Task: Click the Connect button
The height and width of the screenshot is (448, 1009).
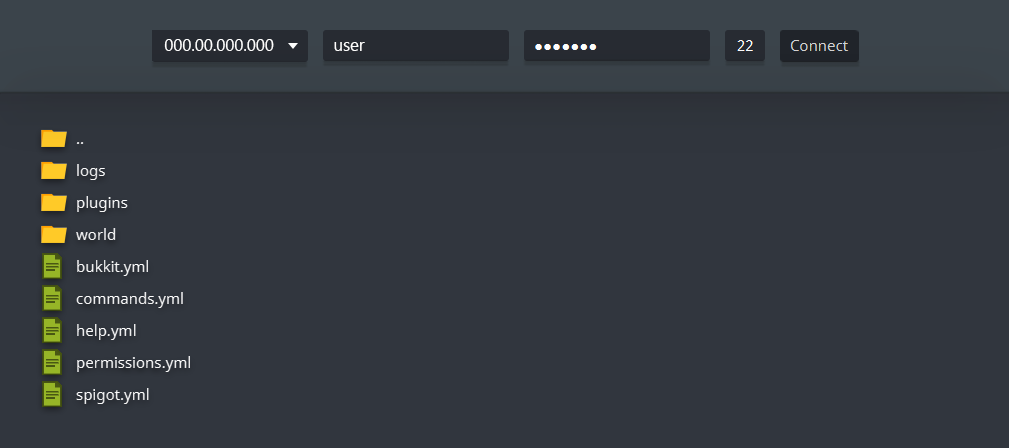Action: coord(819,46)
